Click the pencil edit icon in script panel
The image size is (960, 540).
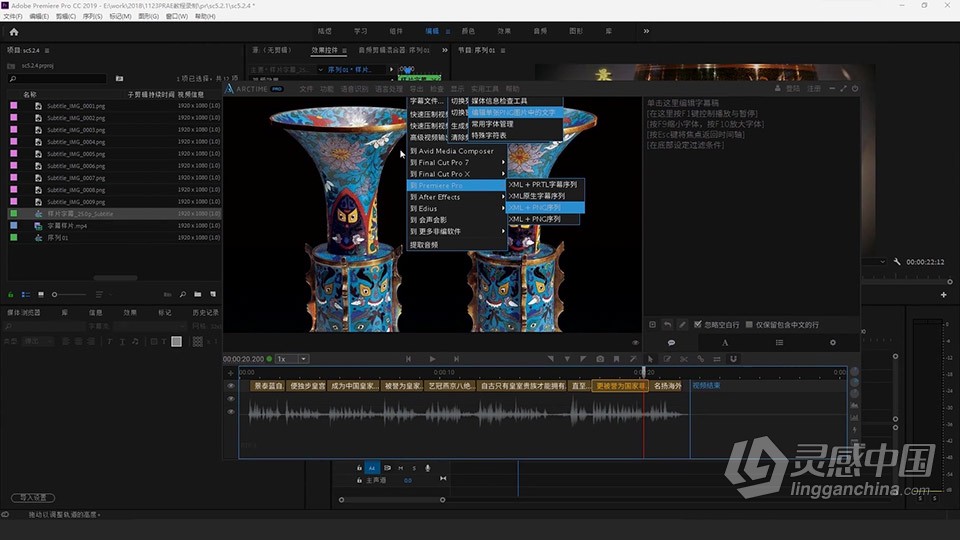click(x=682, y=324)
